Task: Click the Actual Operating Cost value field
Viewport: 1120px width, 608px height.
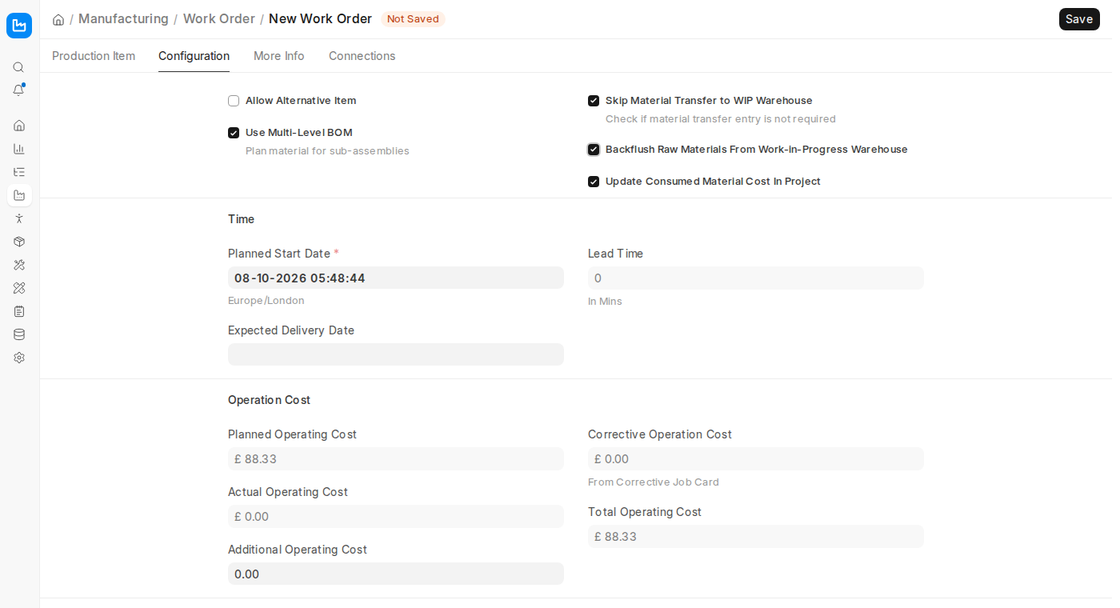Action: 396,517
